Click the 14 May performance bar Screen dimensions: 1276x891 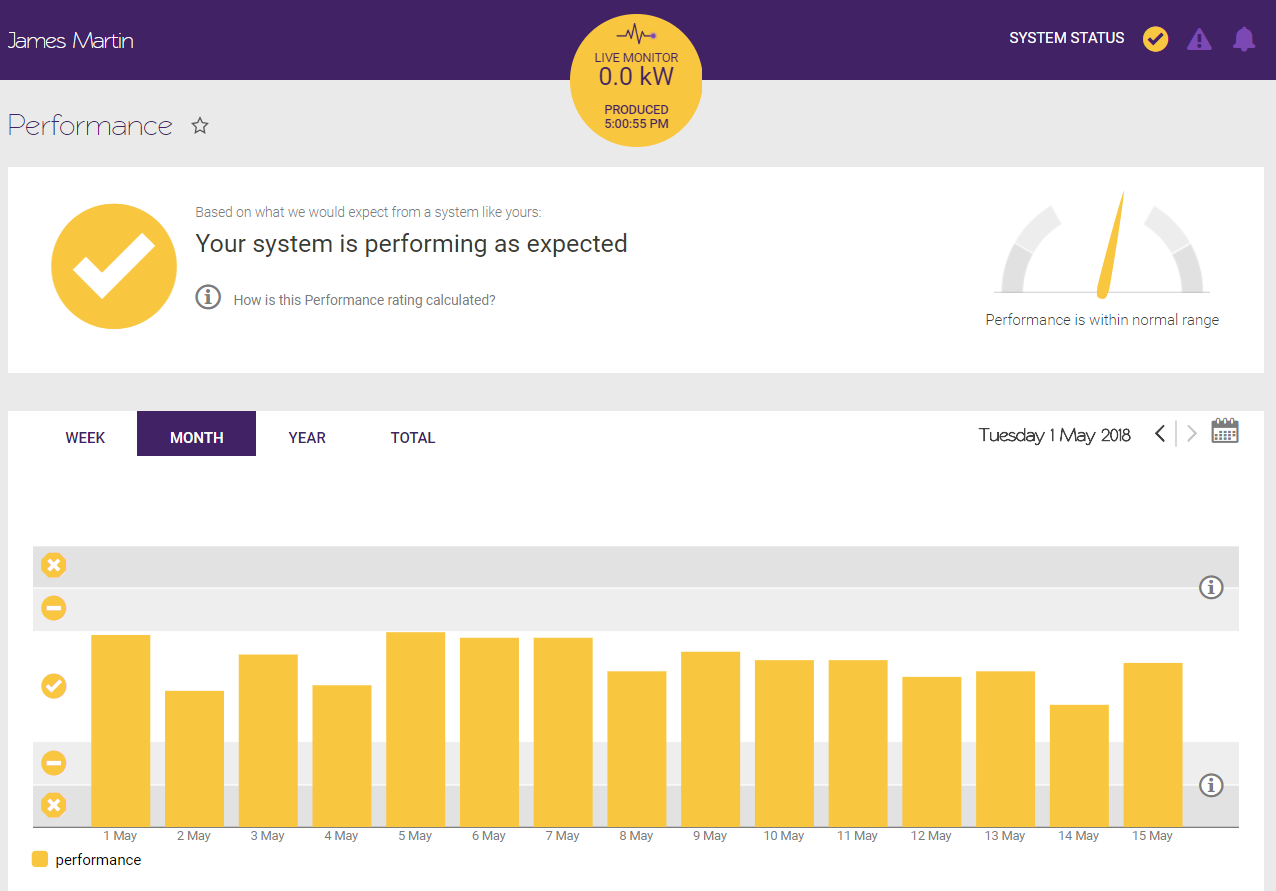click(1079, 765)
